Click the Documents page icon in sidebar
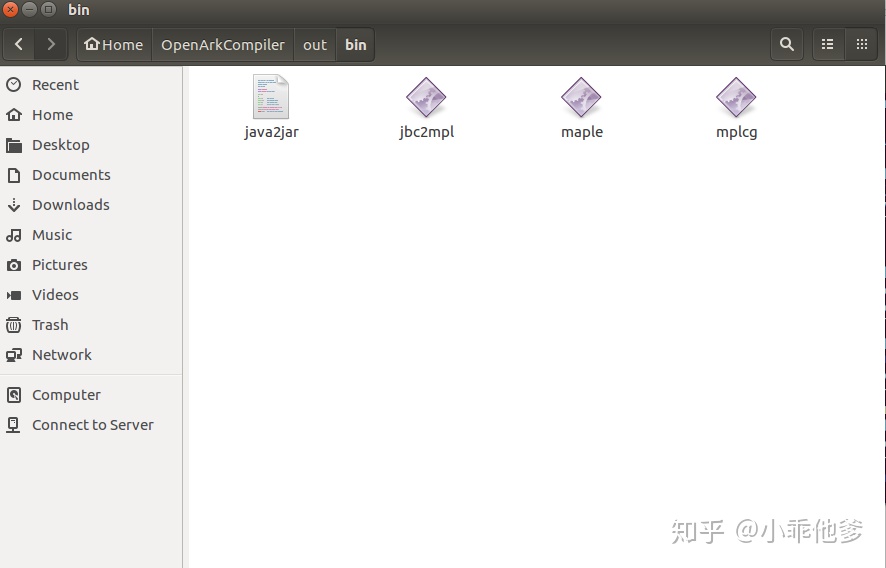The width and height of the screenshot is (886, 568). 14,175
